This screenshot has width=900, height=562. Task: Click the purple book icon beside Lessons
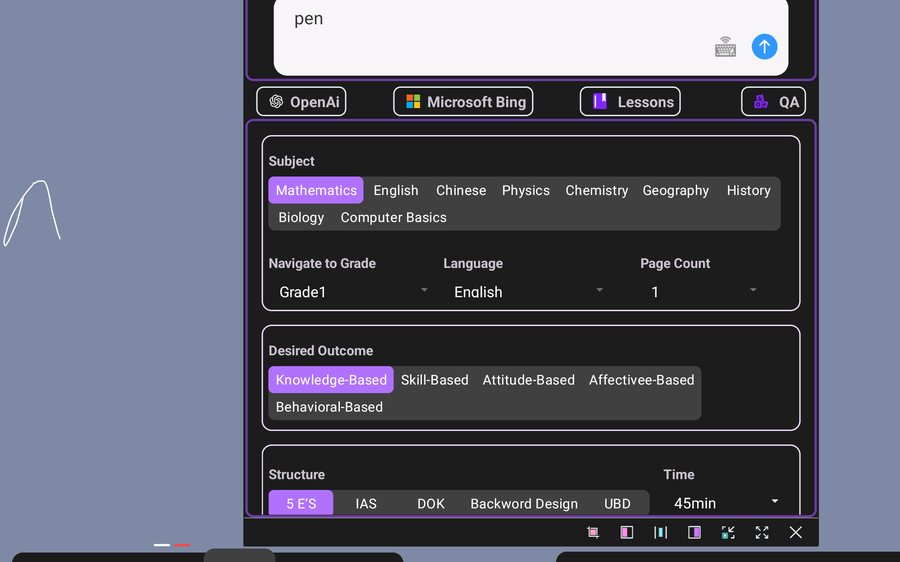600,102
